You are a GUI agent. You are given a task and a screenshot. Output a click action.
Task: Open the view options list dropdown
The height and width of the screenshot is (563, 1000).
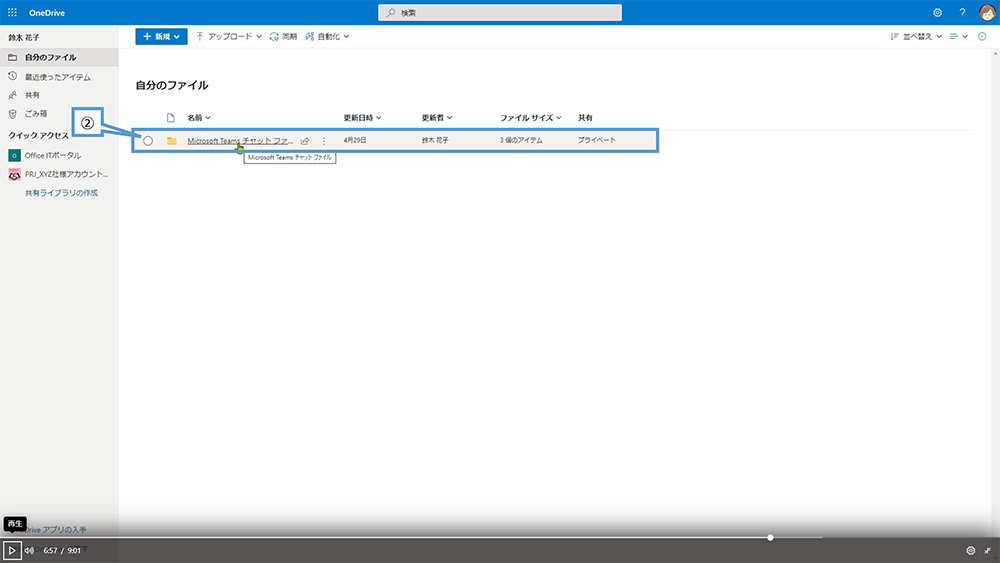point(959,36)
